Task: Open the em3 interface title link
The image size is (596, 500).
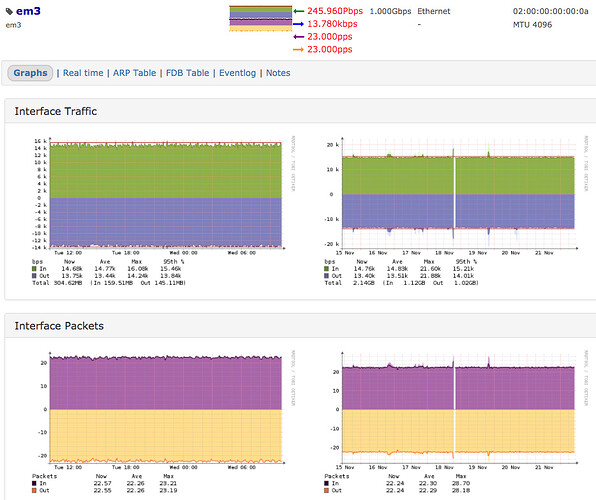Action: (x=28, y=11)
